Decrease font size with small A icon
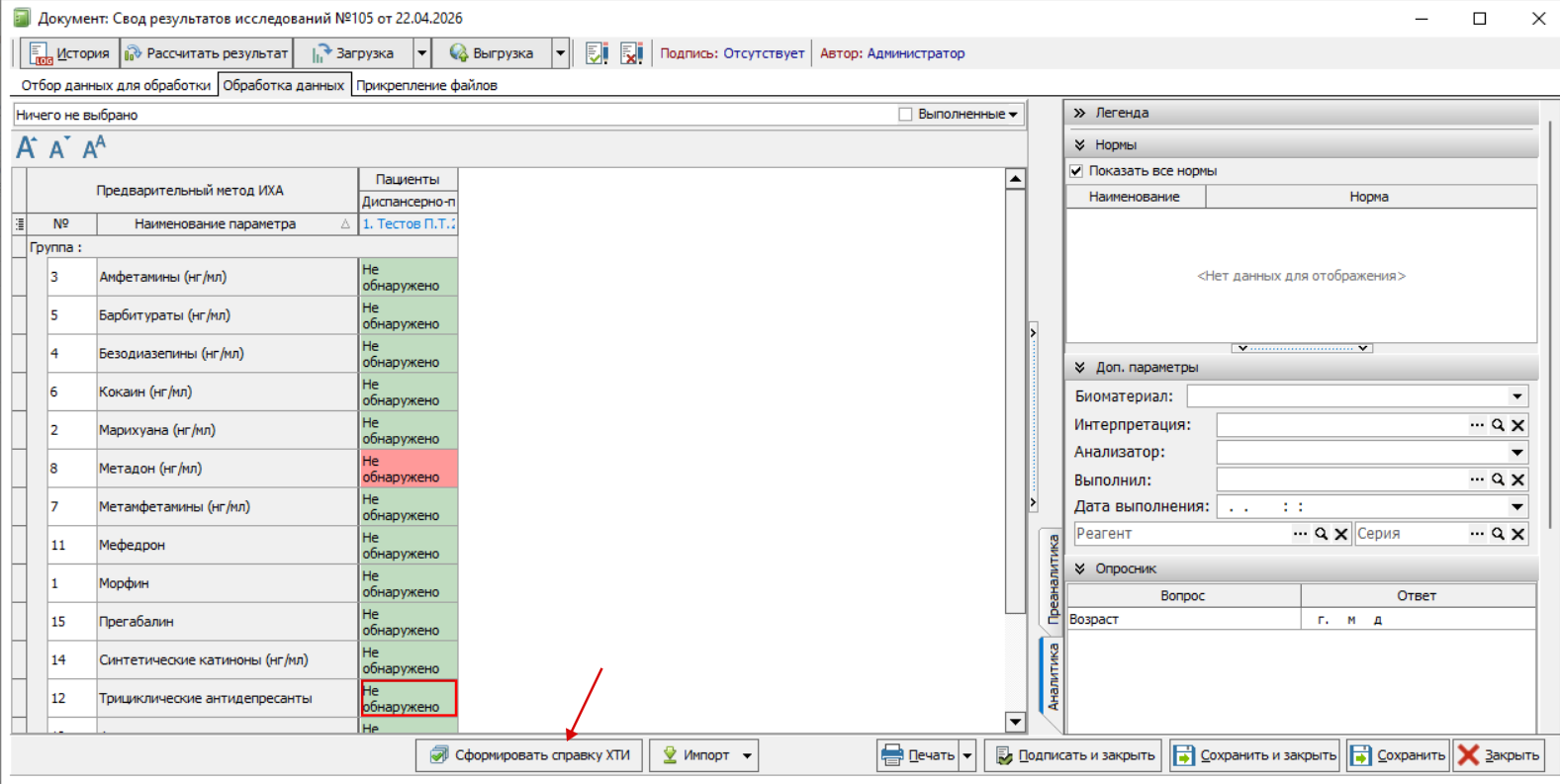The image size is (1560, 784). 58,149
